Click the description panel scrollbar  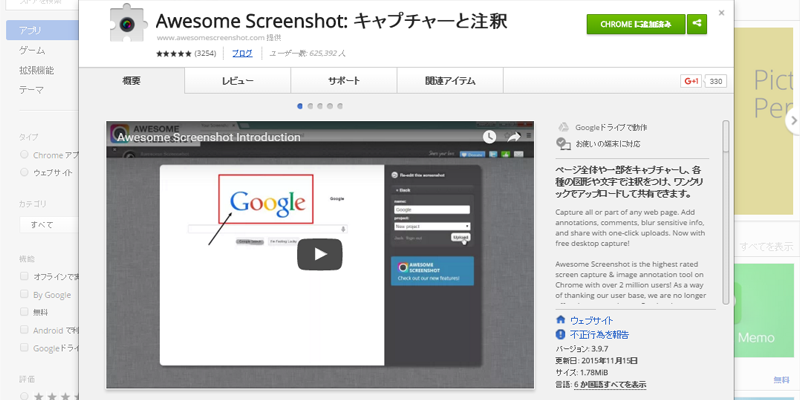click(x=726, y=212)
